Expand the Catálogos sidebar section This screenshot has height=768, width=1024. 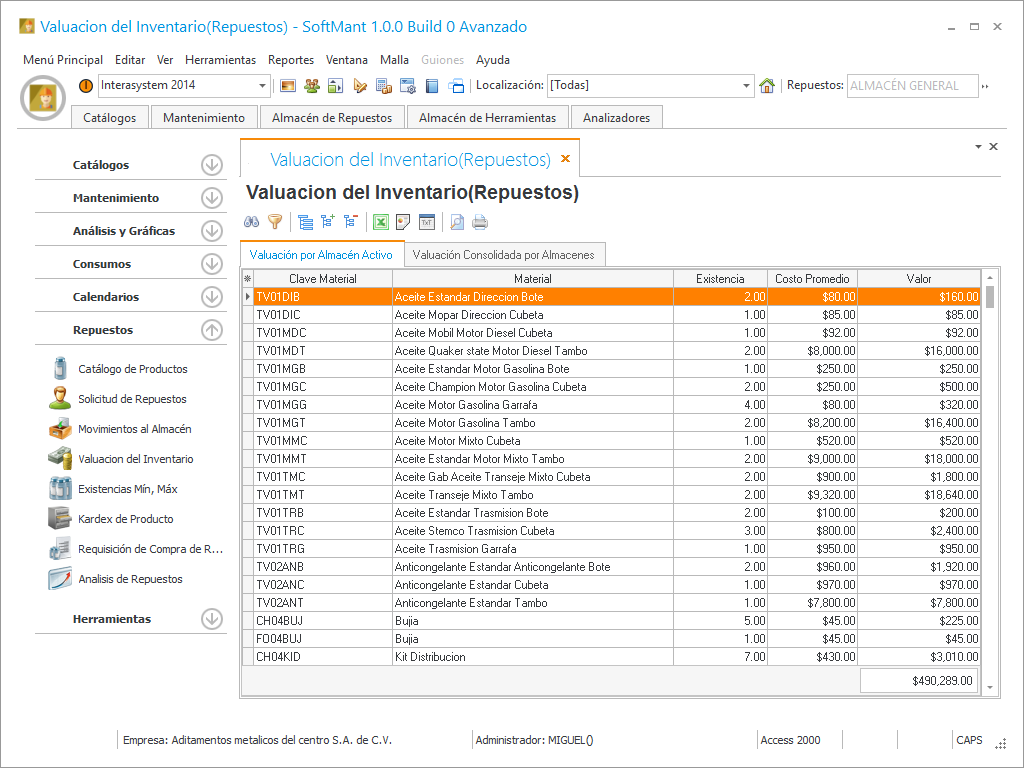(211, 165)
